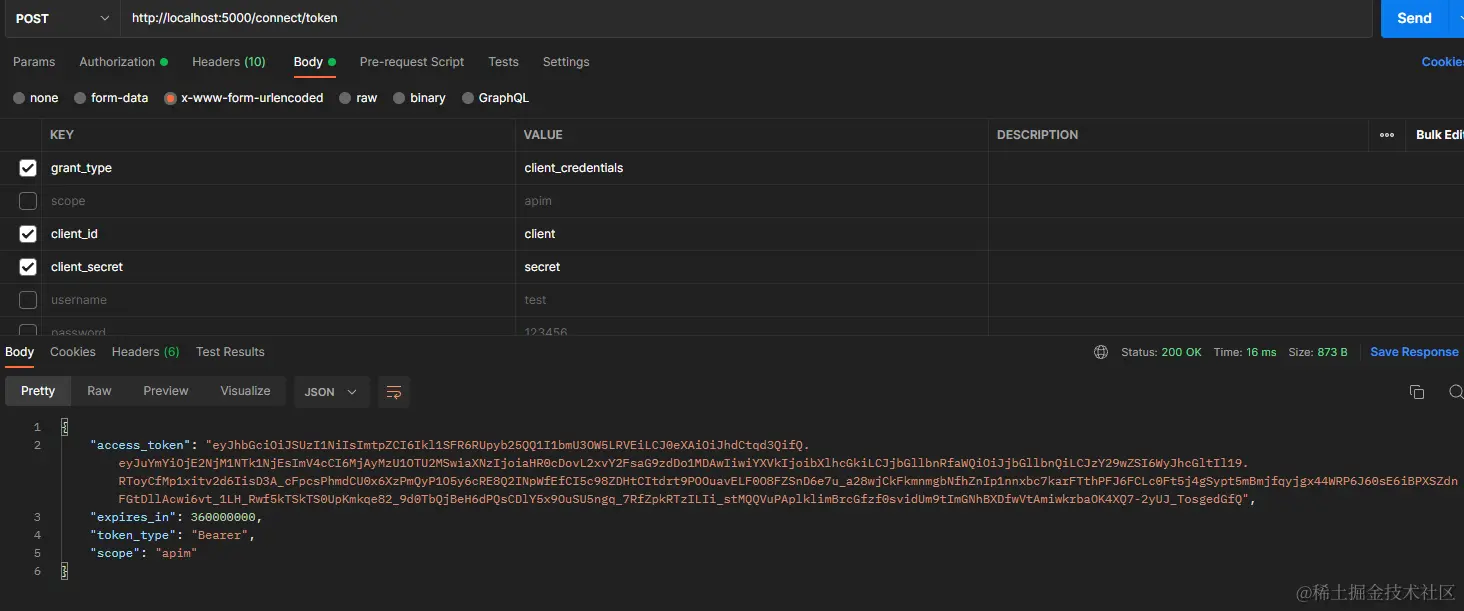1464x611 pixels.
Task: Click the Bulk Edit link
Action: pos(1439,135)
